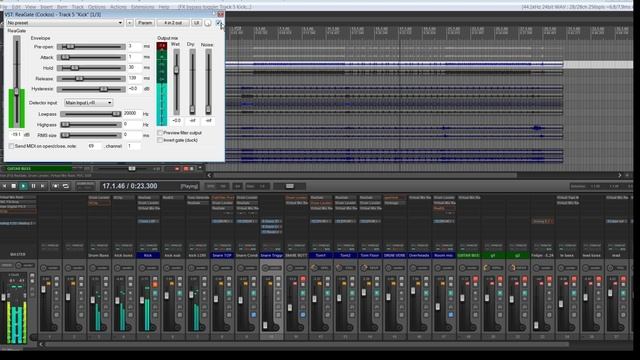Open the Detector input dropdown
This screenshot has height=360, width=640.
tap(88, 103)
